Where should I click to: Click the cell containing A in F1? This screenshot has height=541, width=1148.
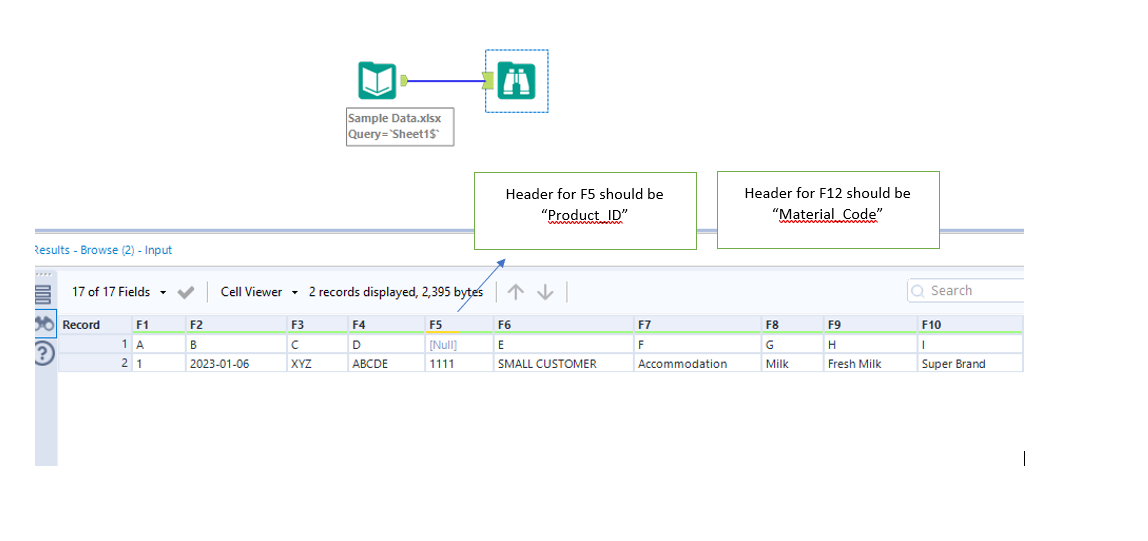(159, 344)
